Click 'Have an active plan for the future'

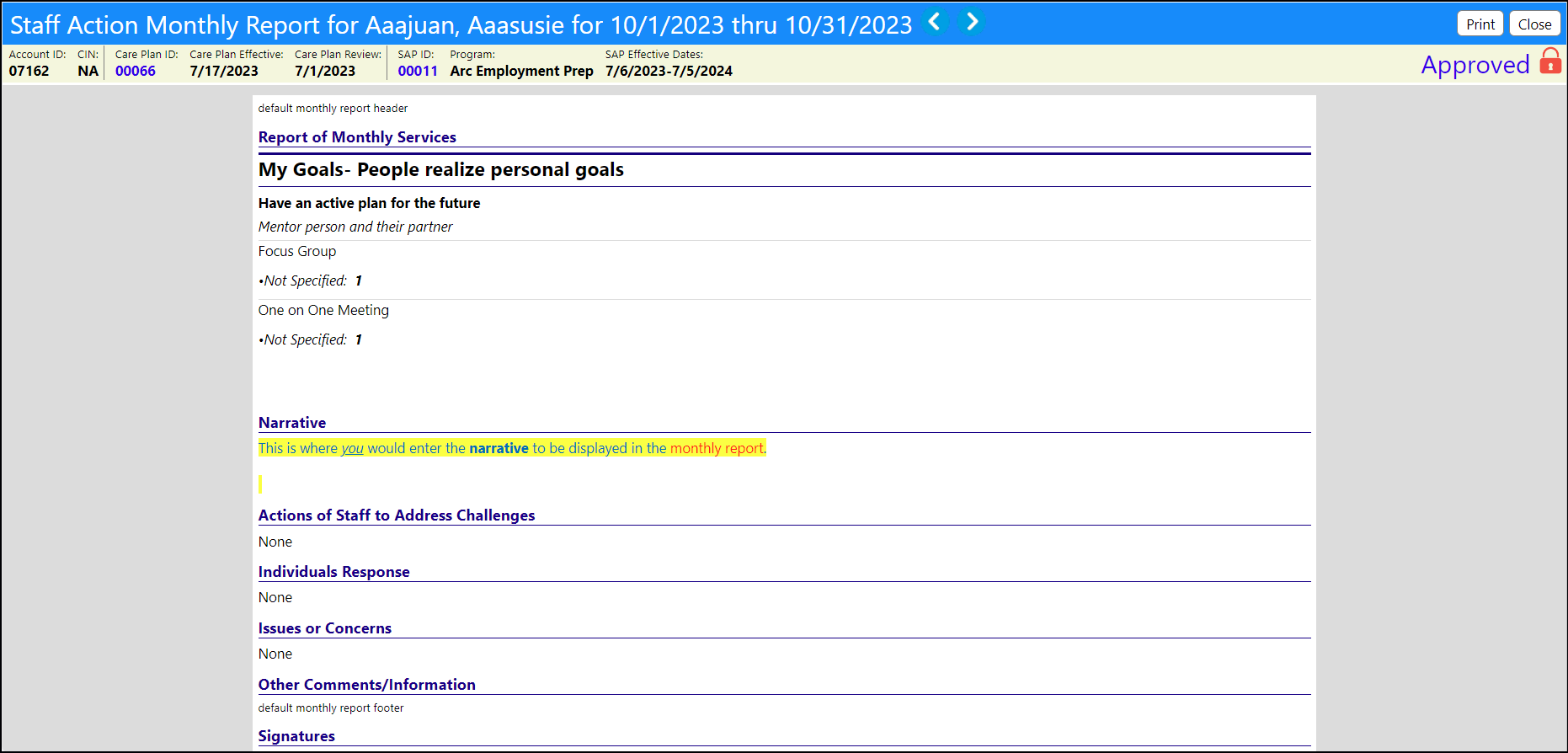click(x=369, y=203)
